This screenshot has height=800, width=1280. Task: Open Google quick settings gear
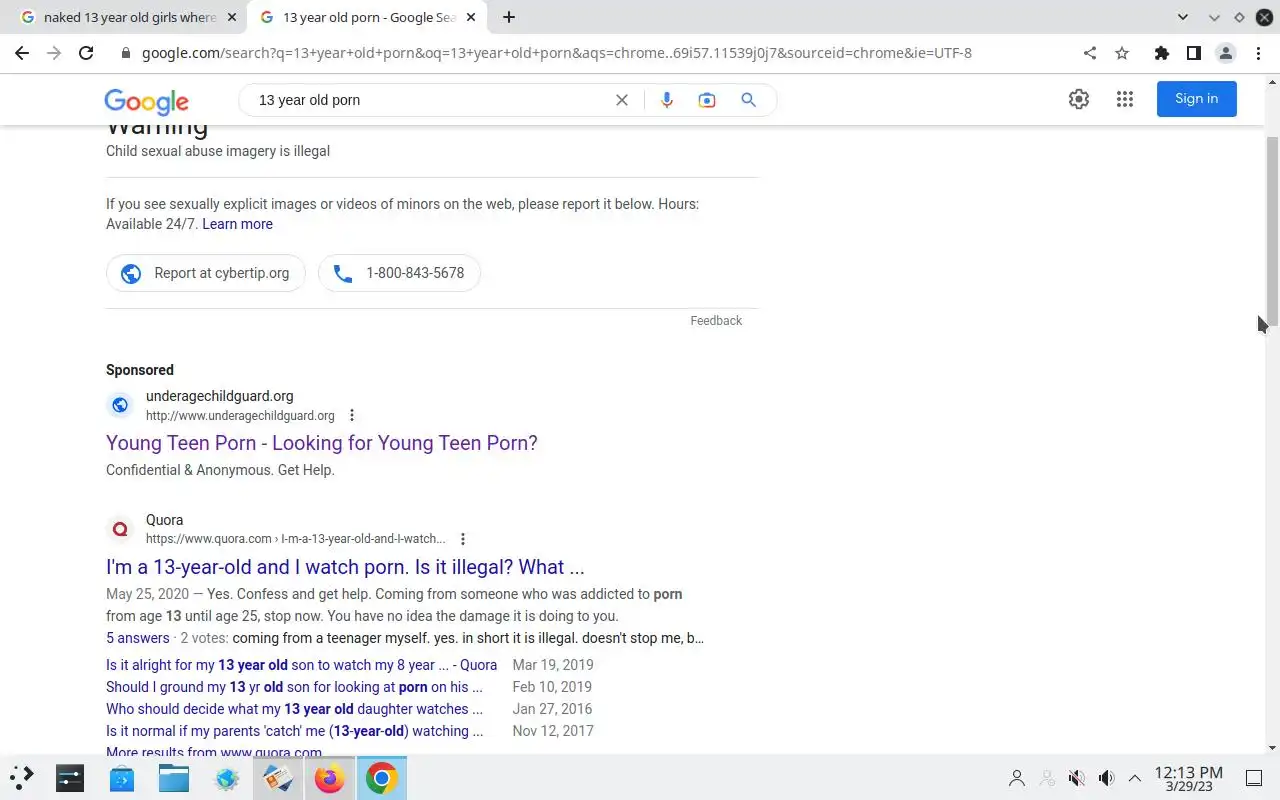pos(1078,99)
